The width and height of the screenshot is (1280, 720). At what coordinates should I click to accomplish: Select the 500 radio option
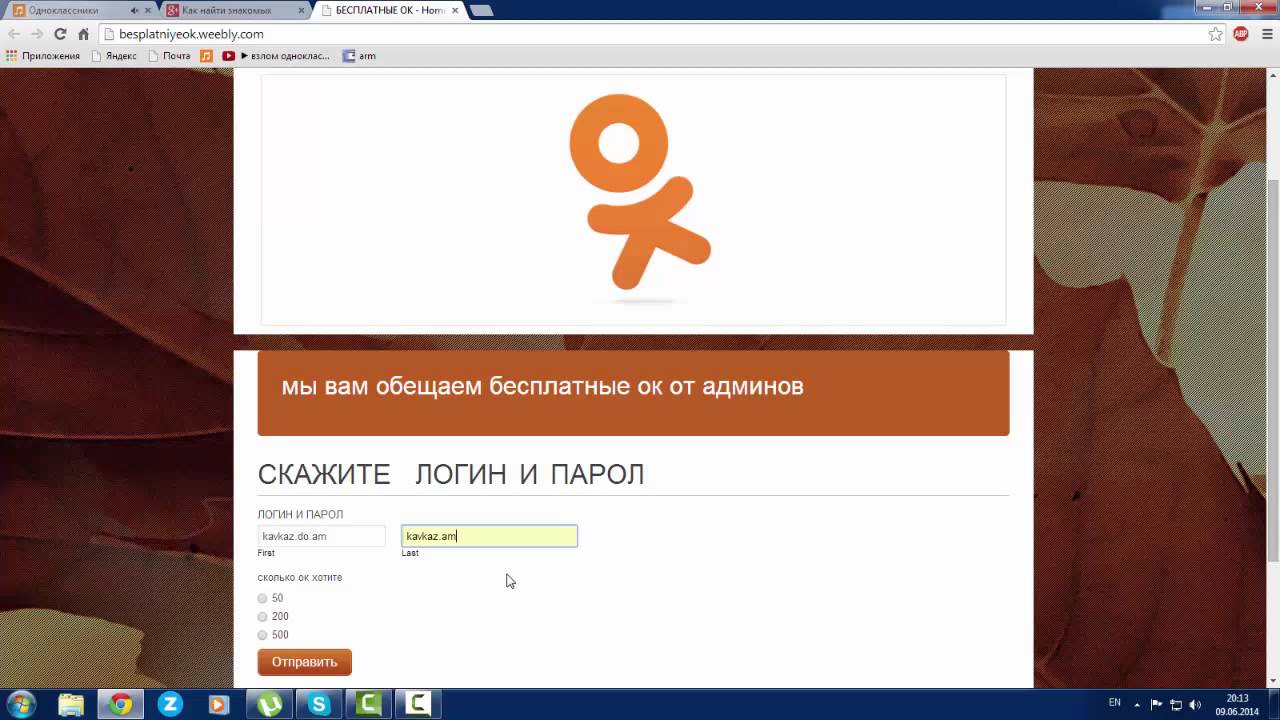(x=263, y=635)
